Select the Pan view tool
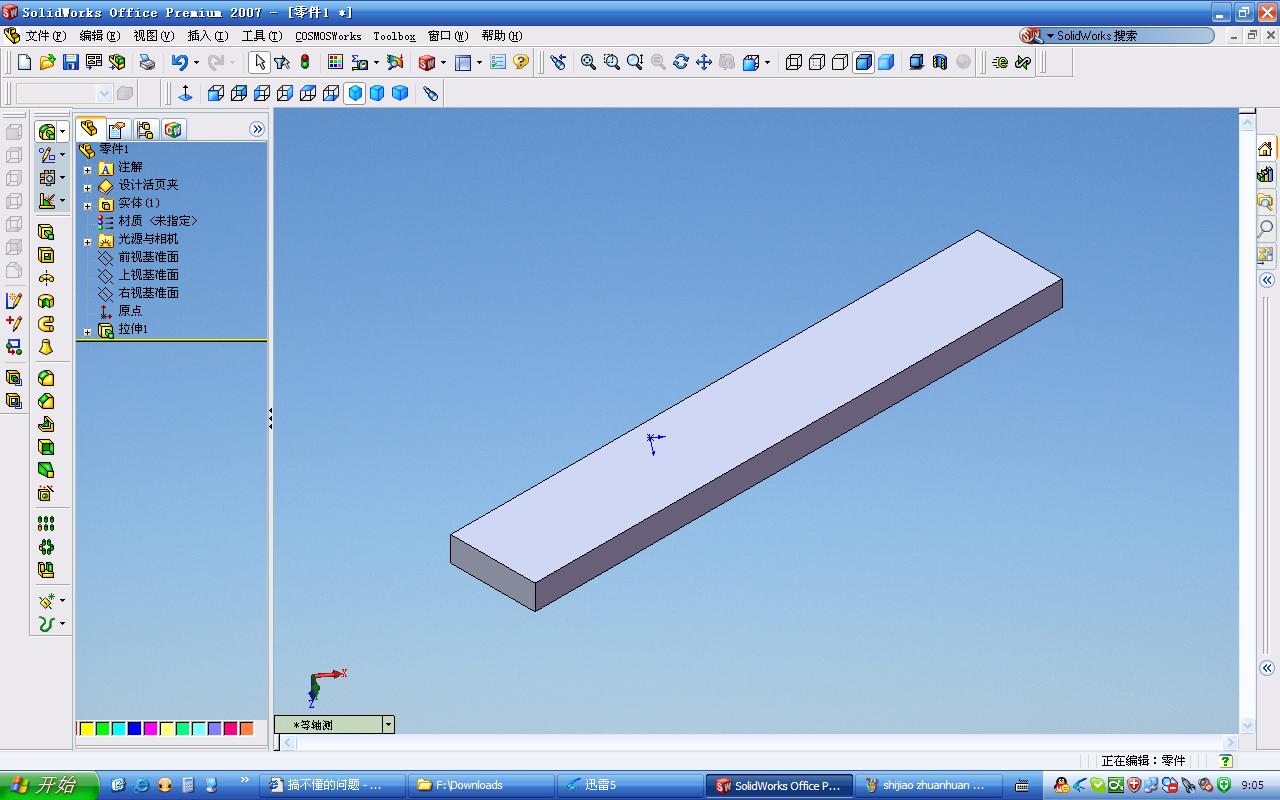Viewport: 1280px width, 800px height. [x=704, y=62]
